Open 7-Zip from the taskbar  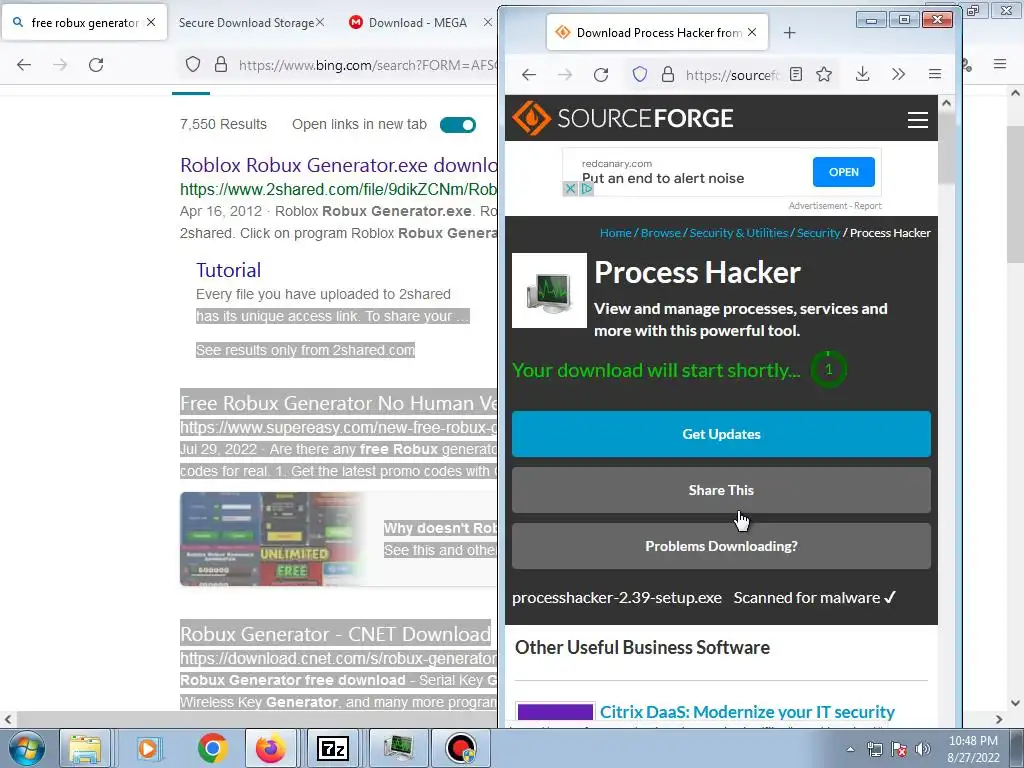332,748
